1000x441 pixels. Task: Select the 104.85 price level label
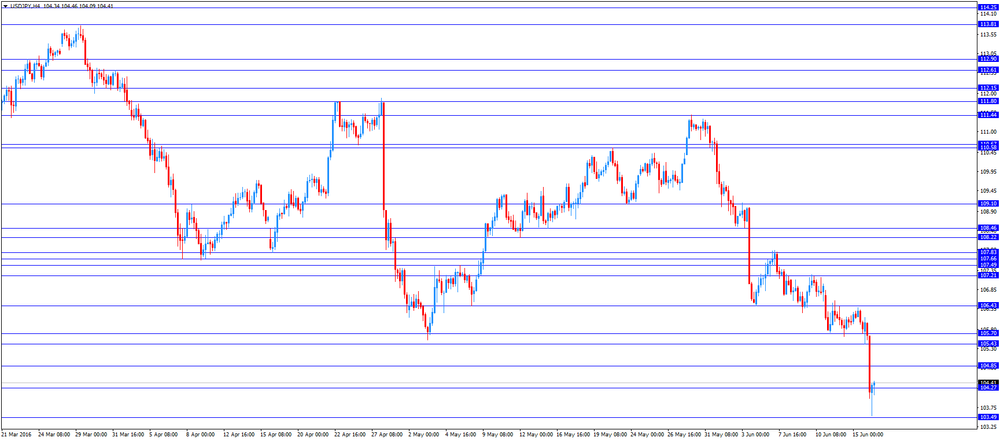[988, 366]
